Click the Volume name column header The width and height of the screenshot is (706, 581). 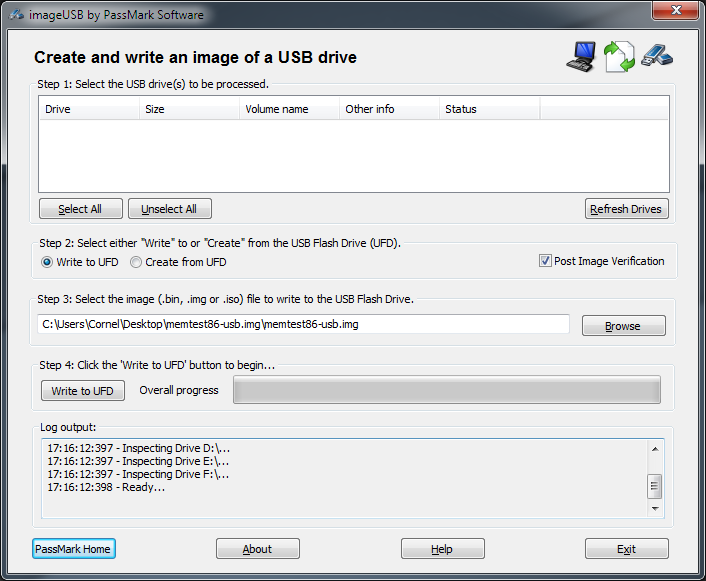pos(289,109)
